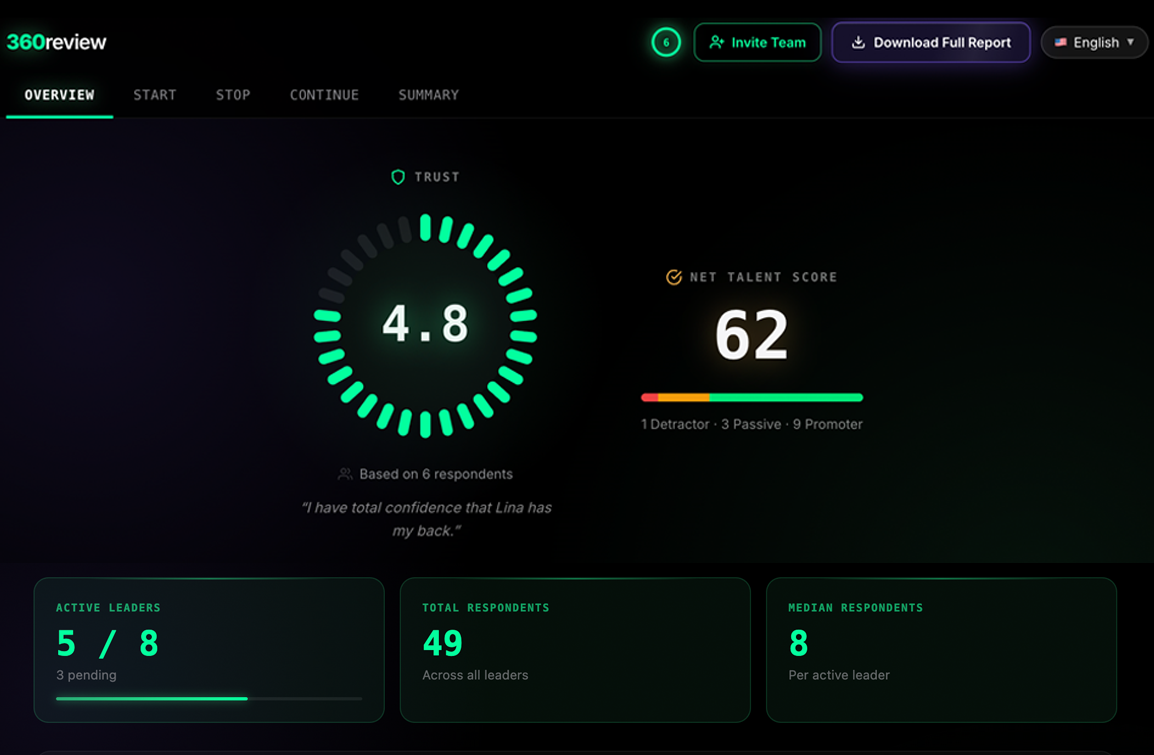This screenshot has height=755, width=1154.
Task: Click the people icon beside respondents count
Action: [x=345, y=474]
